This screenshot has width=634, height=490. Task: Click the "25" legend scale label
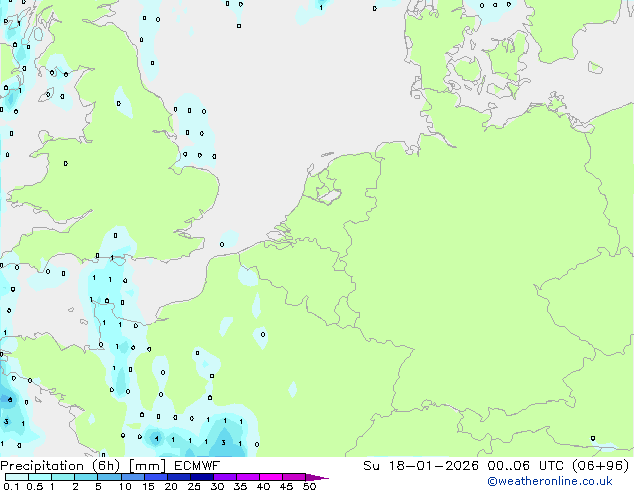[194, 486]
